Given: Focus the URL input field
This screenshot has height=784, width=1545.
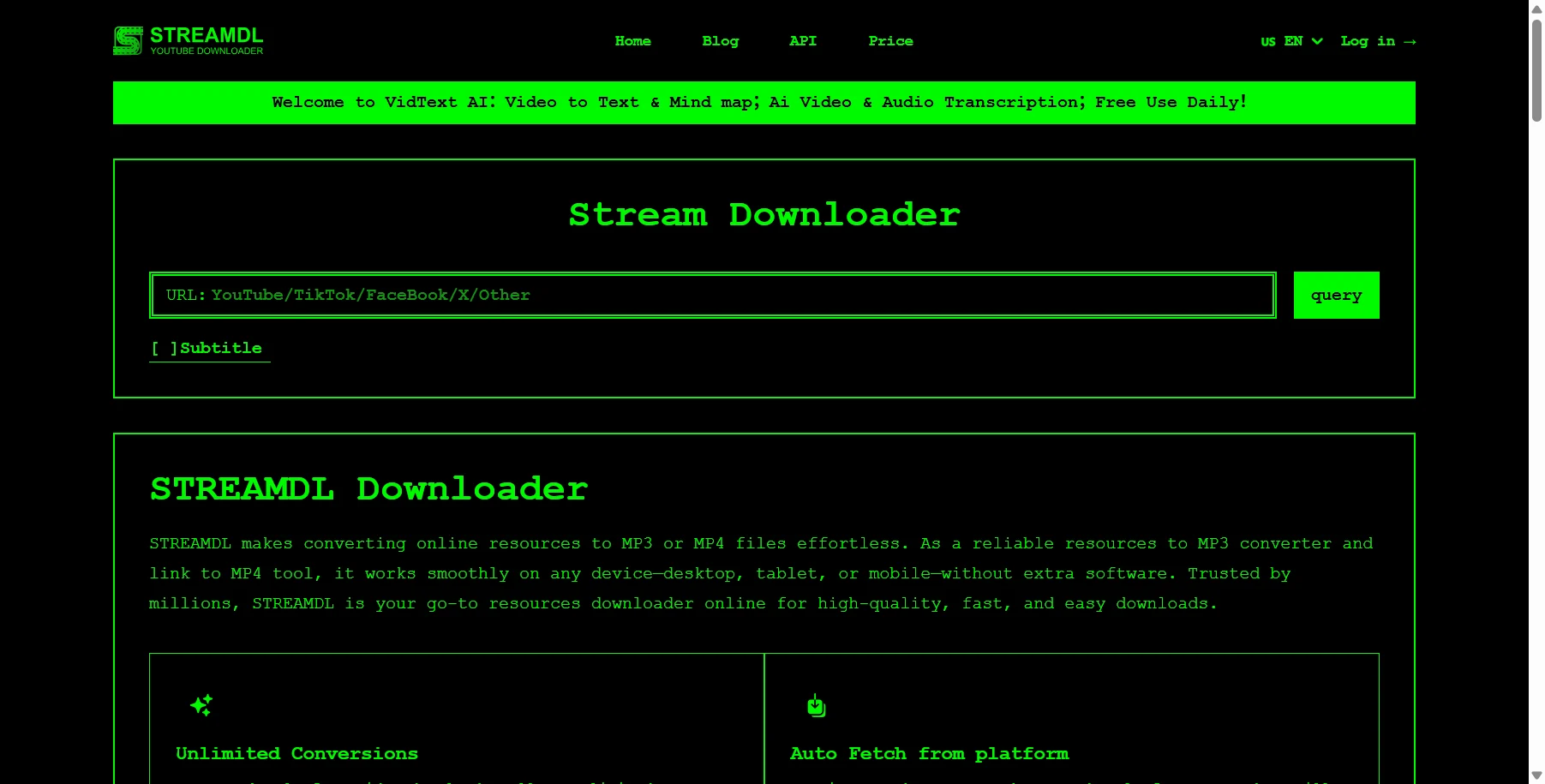Looking at the screenshot, I should (x=713, y=295).
